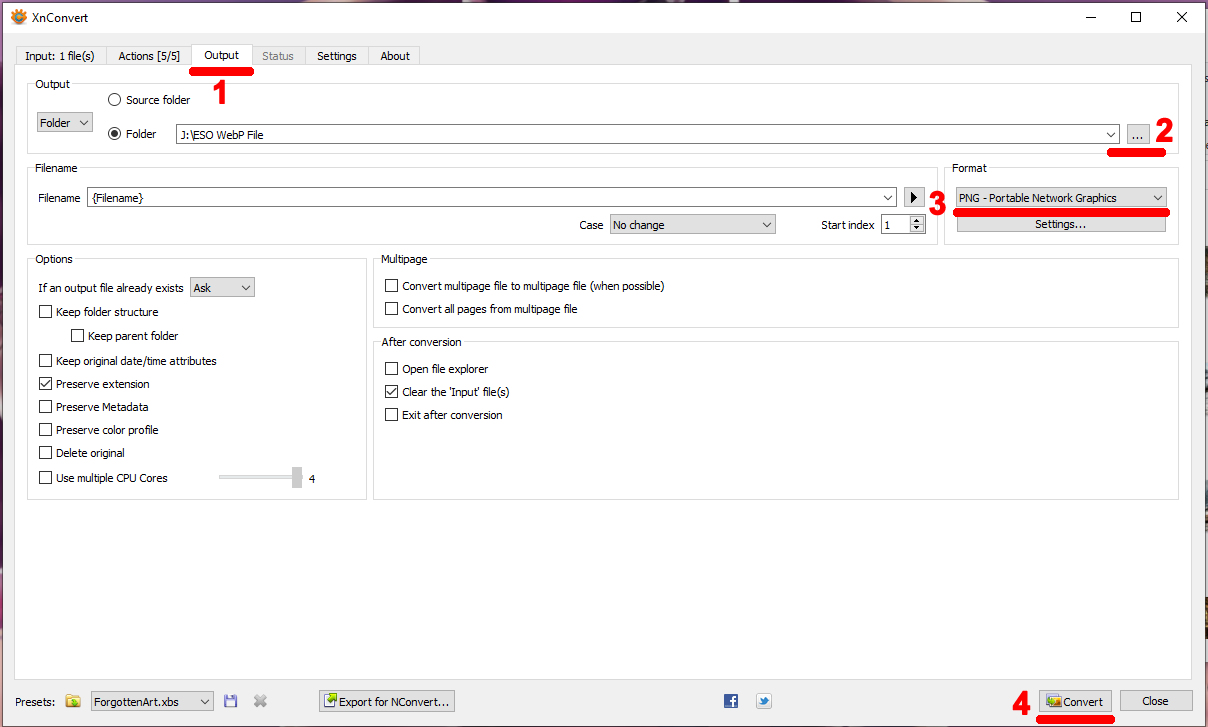
Task: Open filename template arrow button
Action: 914,197
